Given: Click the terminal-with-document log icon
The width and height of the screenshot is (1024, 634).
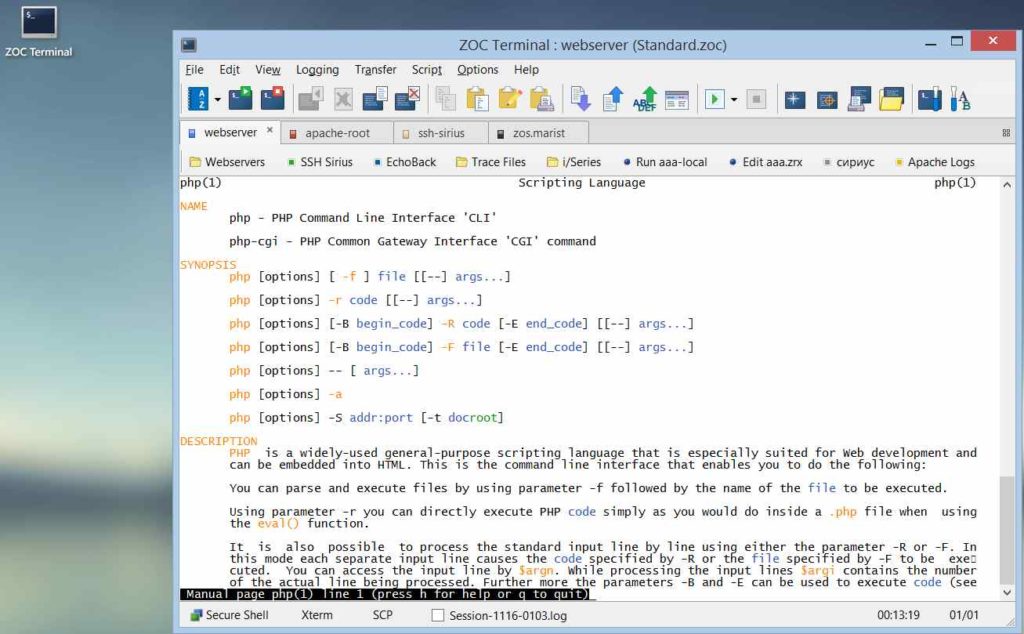Looking at the screenshot, I should click(375, 99).
